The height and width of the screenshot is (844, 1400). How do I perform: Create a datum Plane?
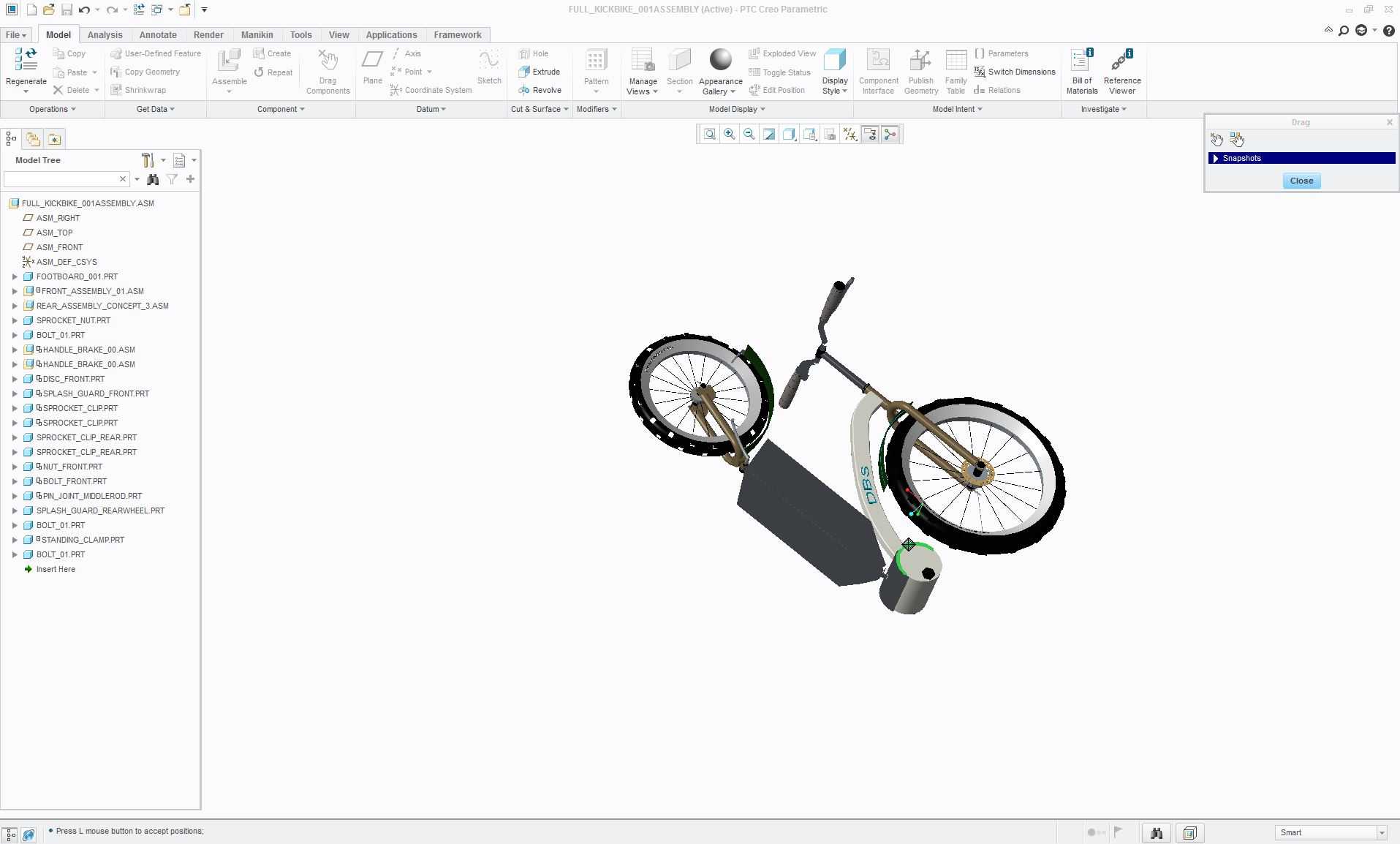(x=372, y=67)
